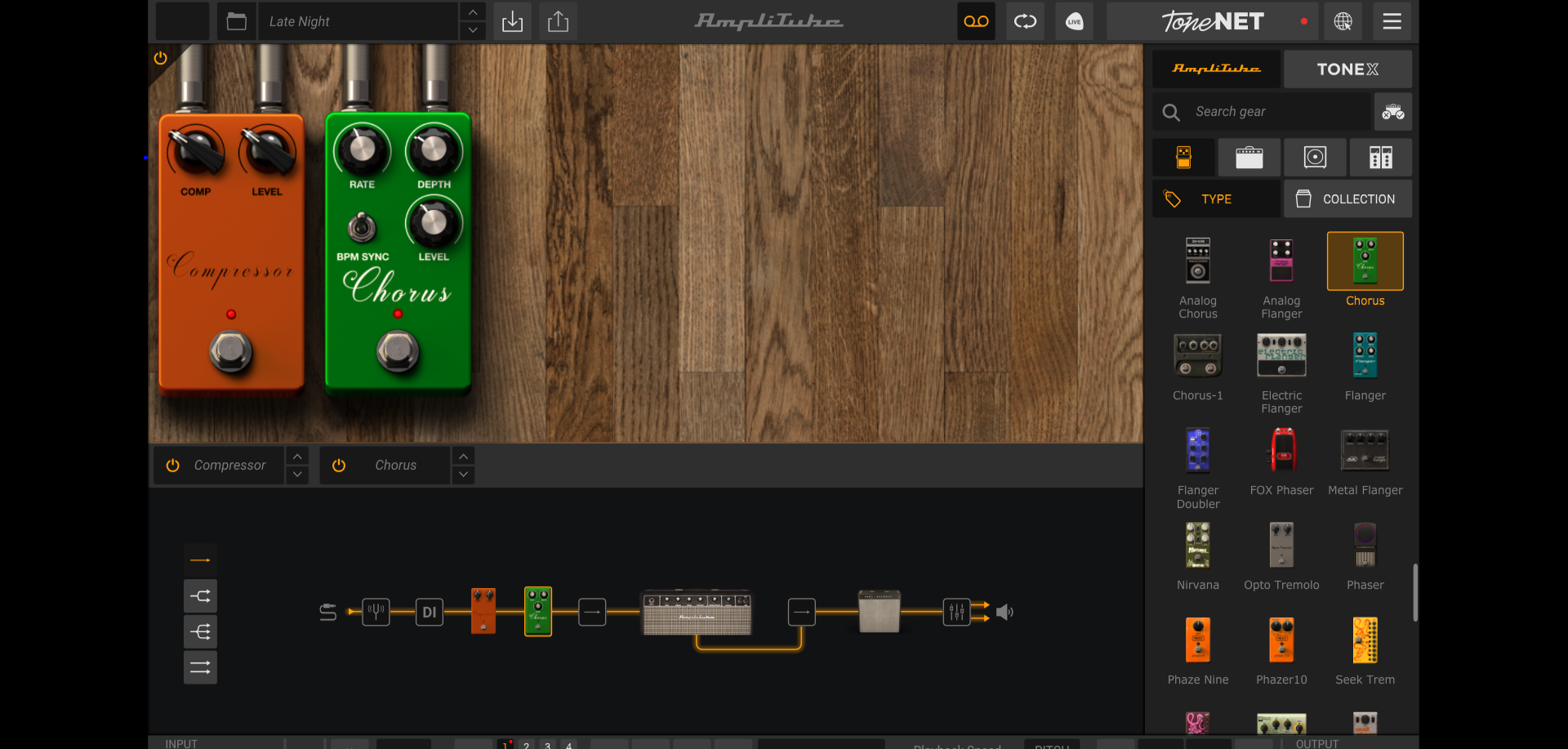This screenshot has height=749, width=1568.
Task: Select next preset with down chevron
Action: [473, 31]
